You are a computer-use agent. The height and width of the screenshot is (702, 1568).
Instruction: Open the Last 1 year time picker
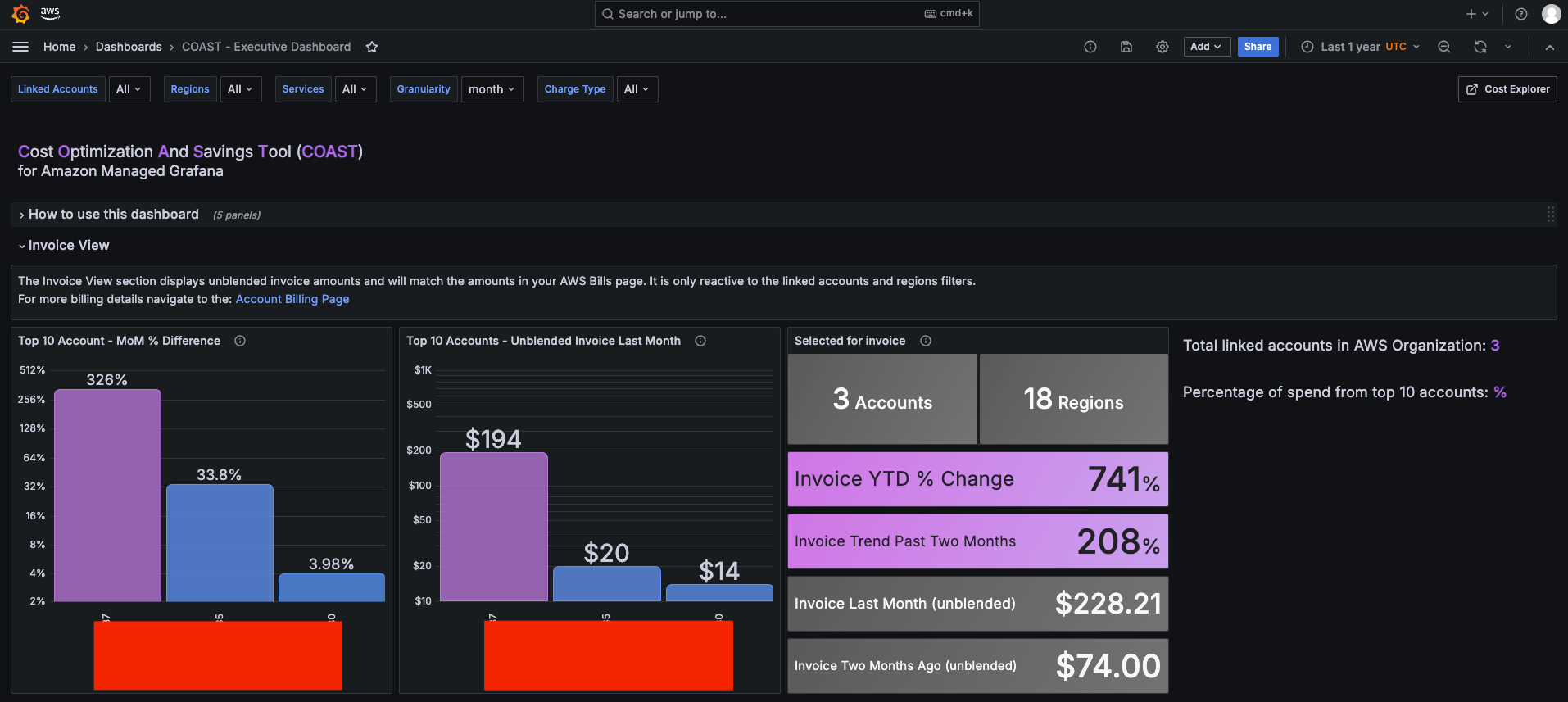[x=1360, y=47]
